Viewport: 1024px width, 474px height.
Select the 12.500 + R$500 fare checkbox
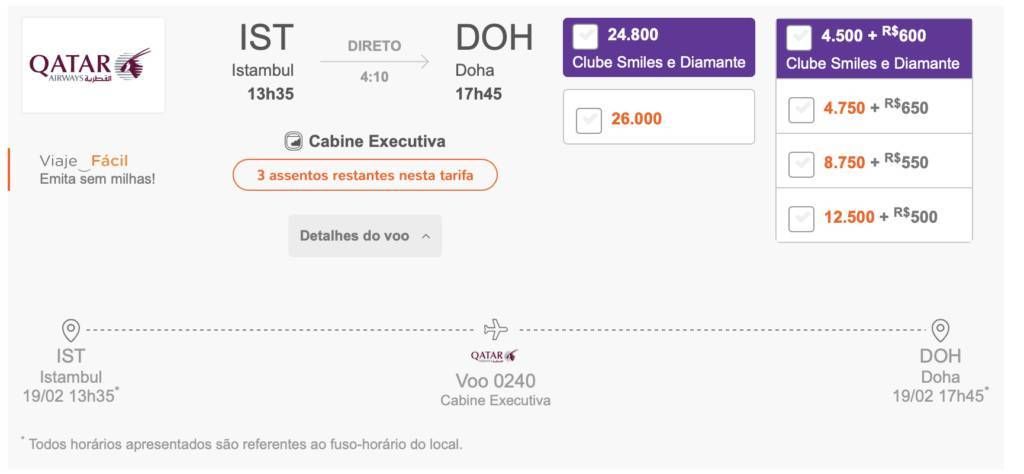click(x=801, y=219)
